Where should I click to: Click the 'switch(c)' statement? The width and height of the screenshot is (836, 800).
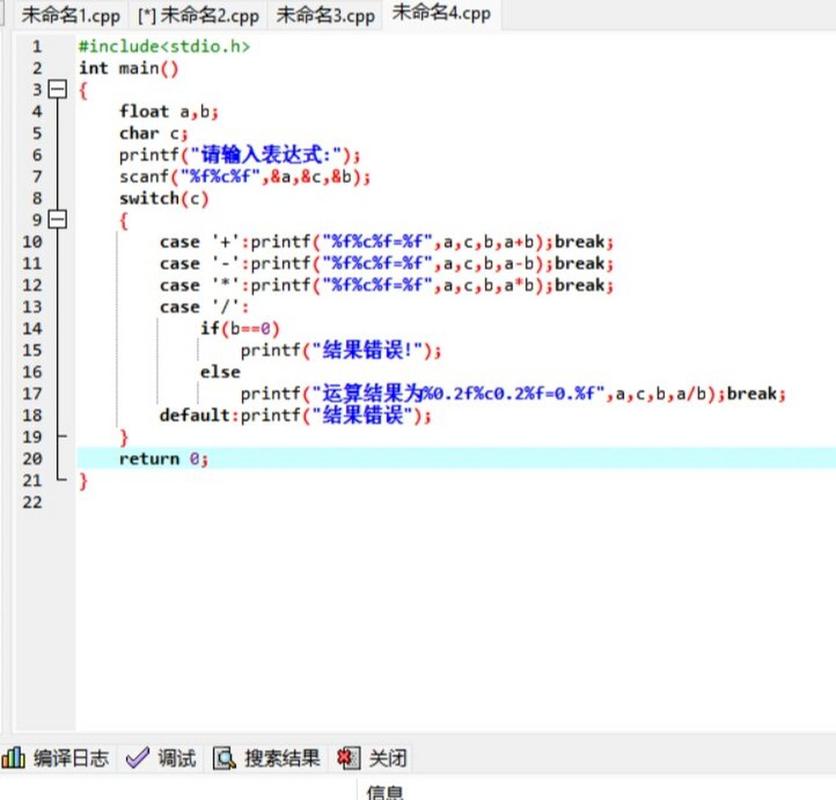[164, 198]
